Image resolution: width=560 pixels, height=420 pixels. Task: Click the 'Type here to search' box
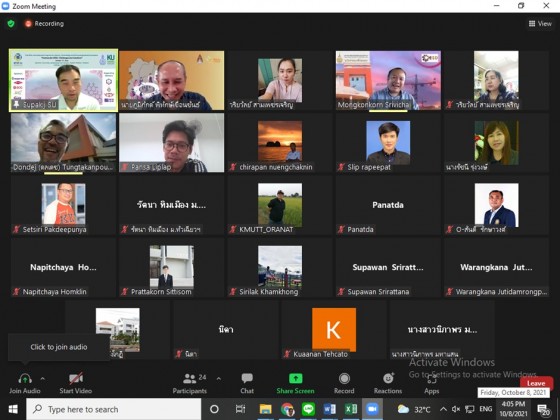click(114, 409)
